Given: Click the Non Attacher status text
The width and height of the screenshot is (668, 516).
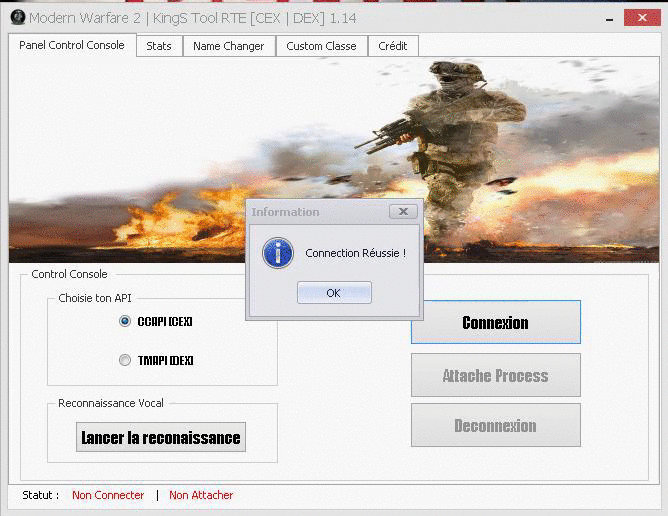Looking at the screenshot, I should pos(201,495).
